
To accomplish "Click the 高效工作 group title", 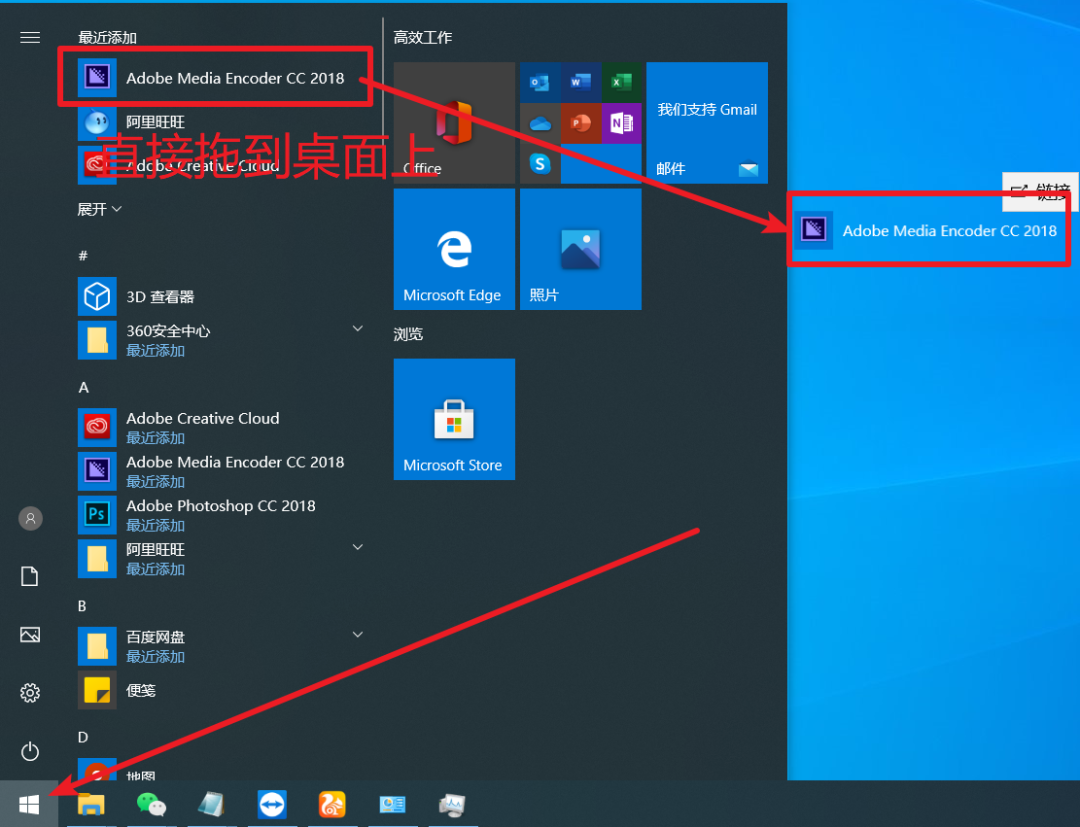I will (x=422, y=37).
